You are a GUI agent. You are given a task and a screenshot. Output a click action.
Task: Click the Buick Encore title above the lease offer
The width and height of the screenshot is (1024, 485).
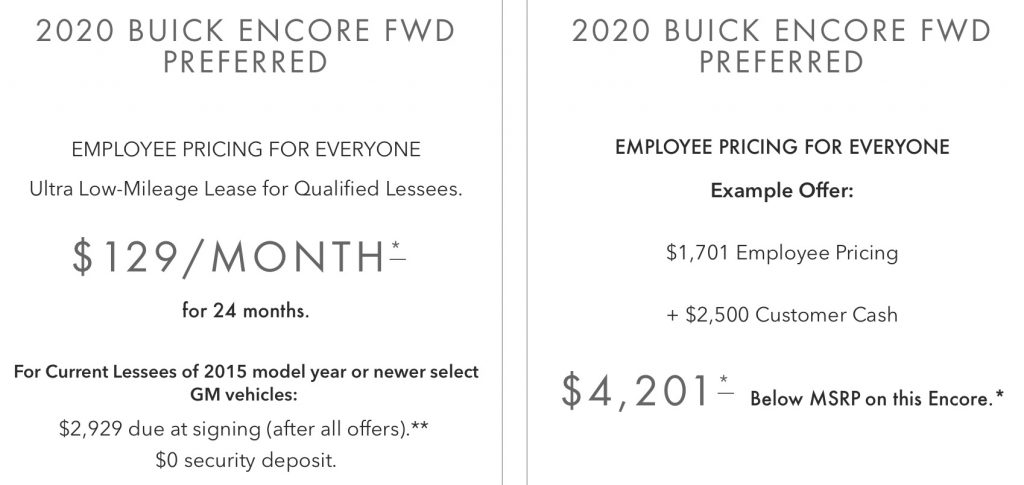tap(246, 46)
